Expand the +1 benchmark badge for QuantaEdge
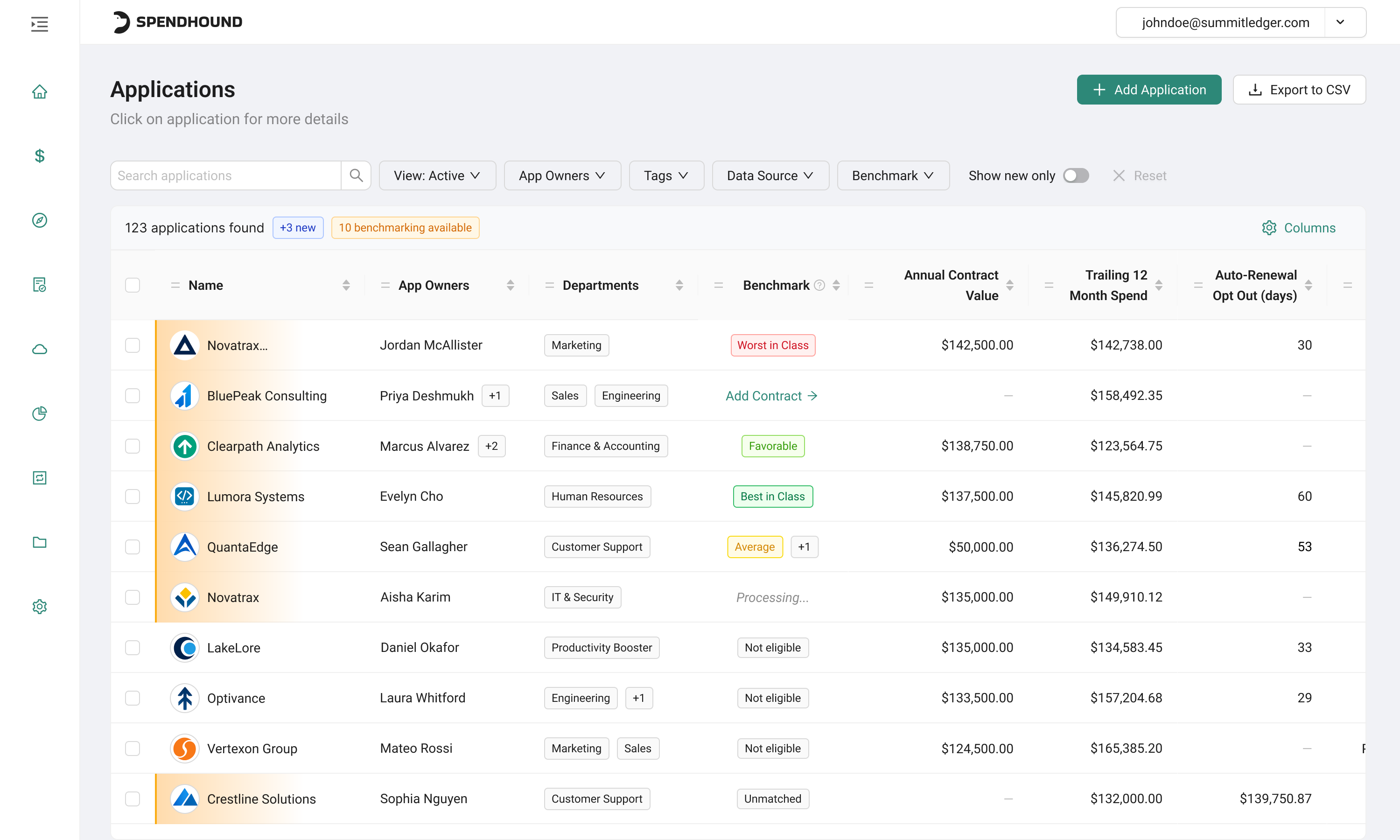 [804, 547]
